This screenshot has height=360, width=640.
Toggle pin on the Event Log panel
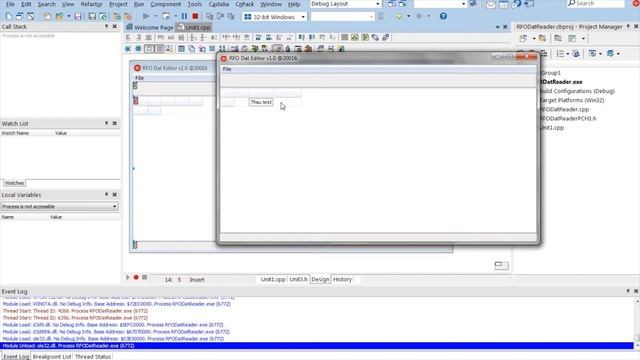click(628, 291)
